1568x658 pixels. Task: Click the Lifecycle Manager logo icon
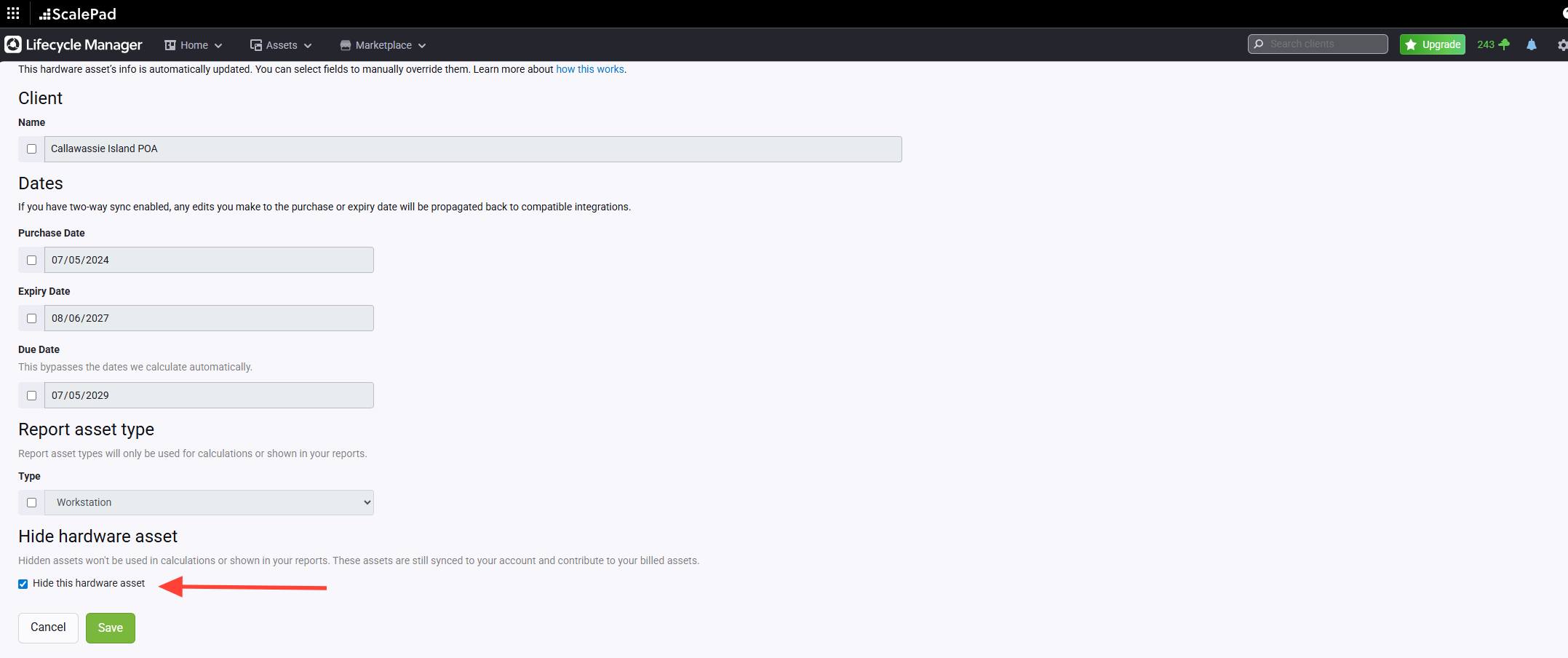(13, 44)
